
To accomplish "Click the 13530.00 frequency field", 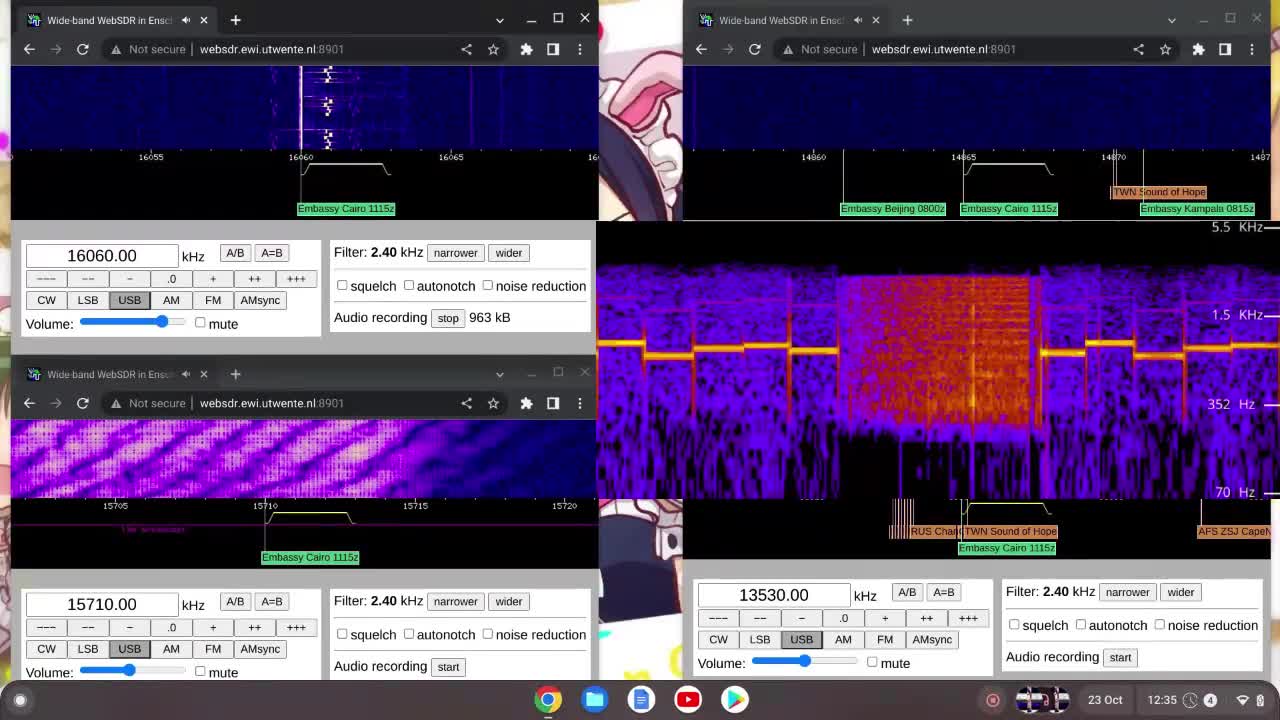I will pyautogui.click(x=773, y=595).
